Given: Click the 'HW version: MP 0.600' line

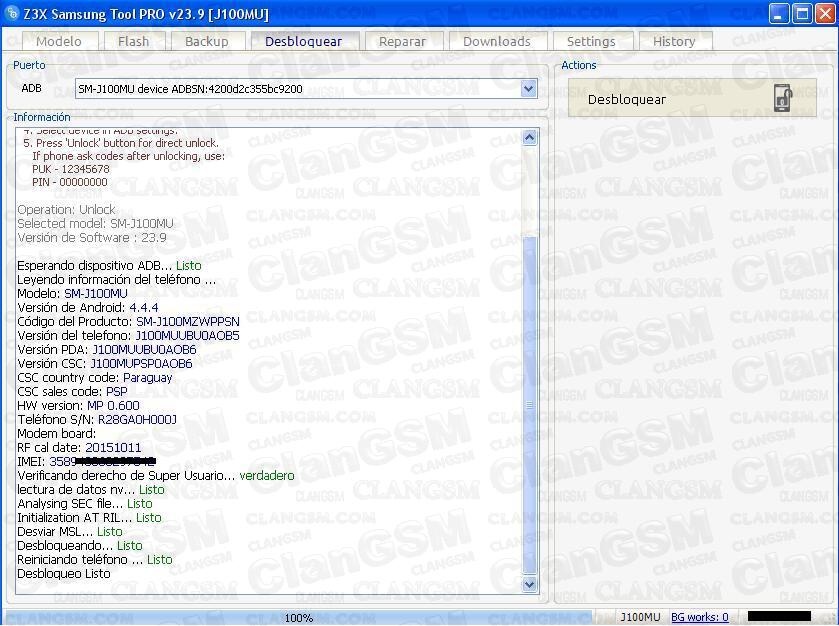Looking at the screenshot, I should click(x=78, y=406).
